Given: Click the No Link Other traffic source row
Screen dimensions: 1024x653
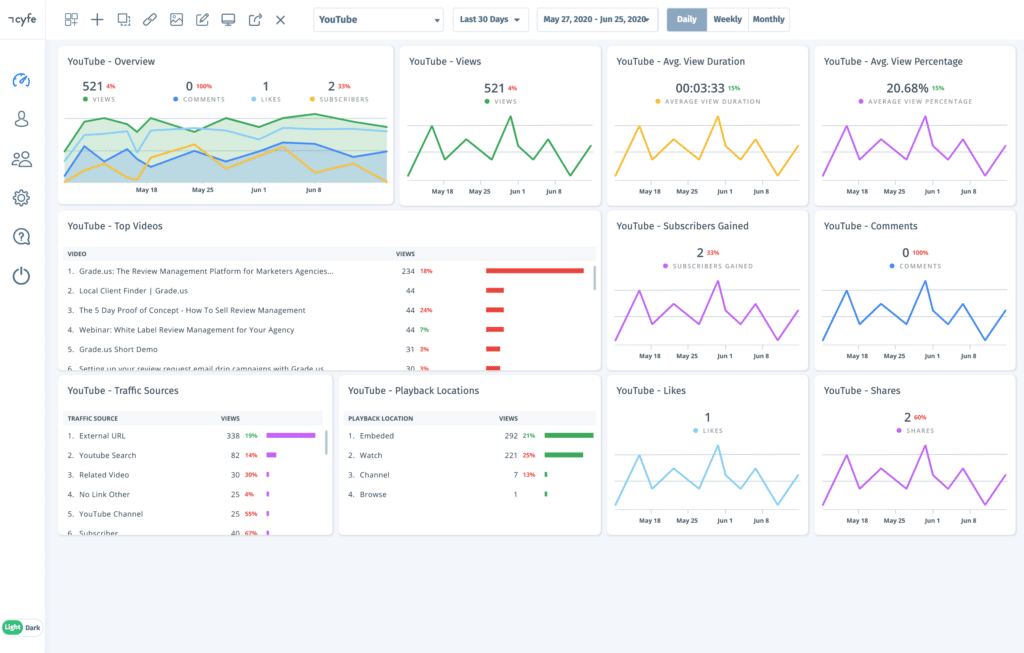Looking at the screenshot, I should (x=194, y=494).
